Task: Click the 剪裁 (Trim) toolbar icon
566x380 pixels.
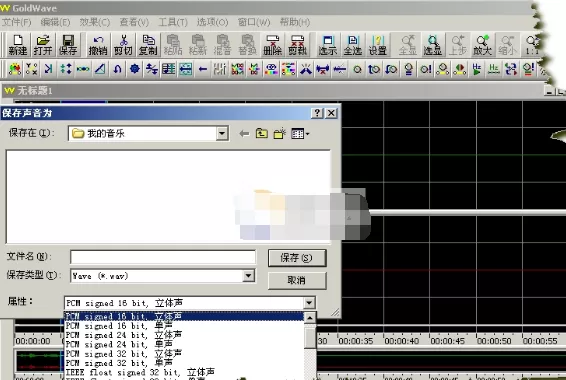Action: tap(297, 45)
